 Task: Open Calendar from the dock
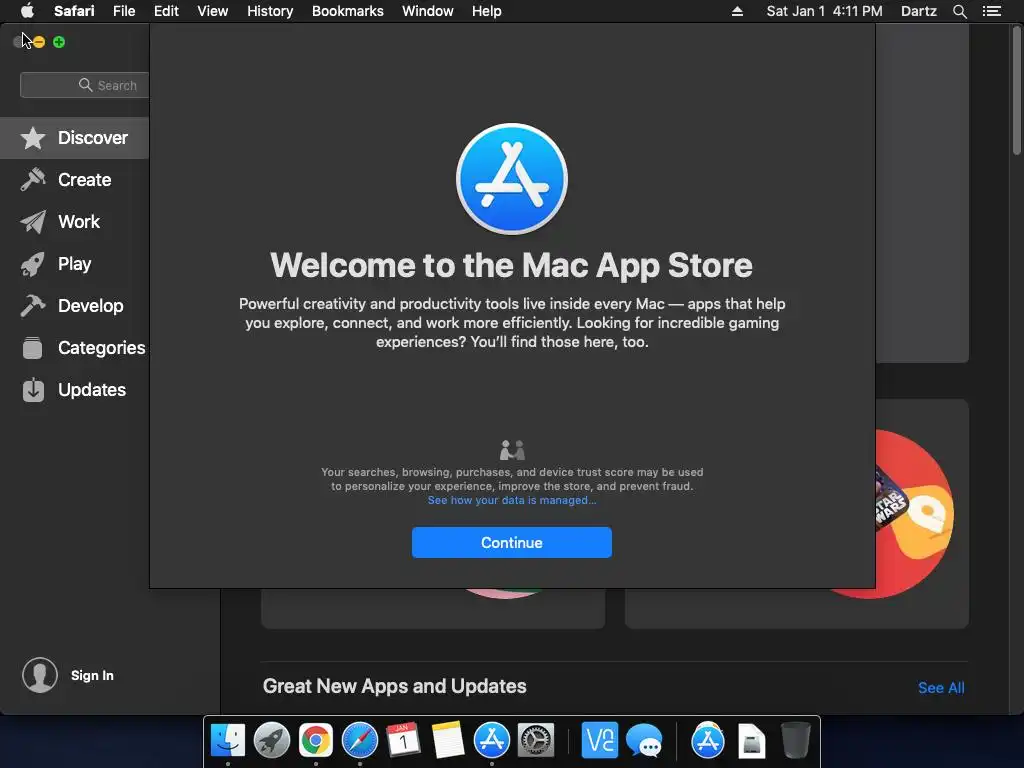coord(404,741)
